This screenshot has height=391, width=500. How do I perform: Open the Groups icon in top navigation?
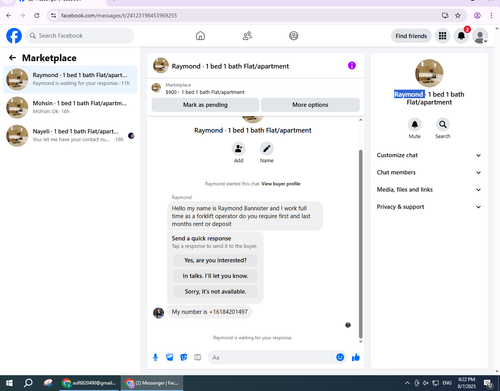pos(294,36)
